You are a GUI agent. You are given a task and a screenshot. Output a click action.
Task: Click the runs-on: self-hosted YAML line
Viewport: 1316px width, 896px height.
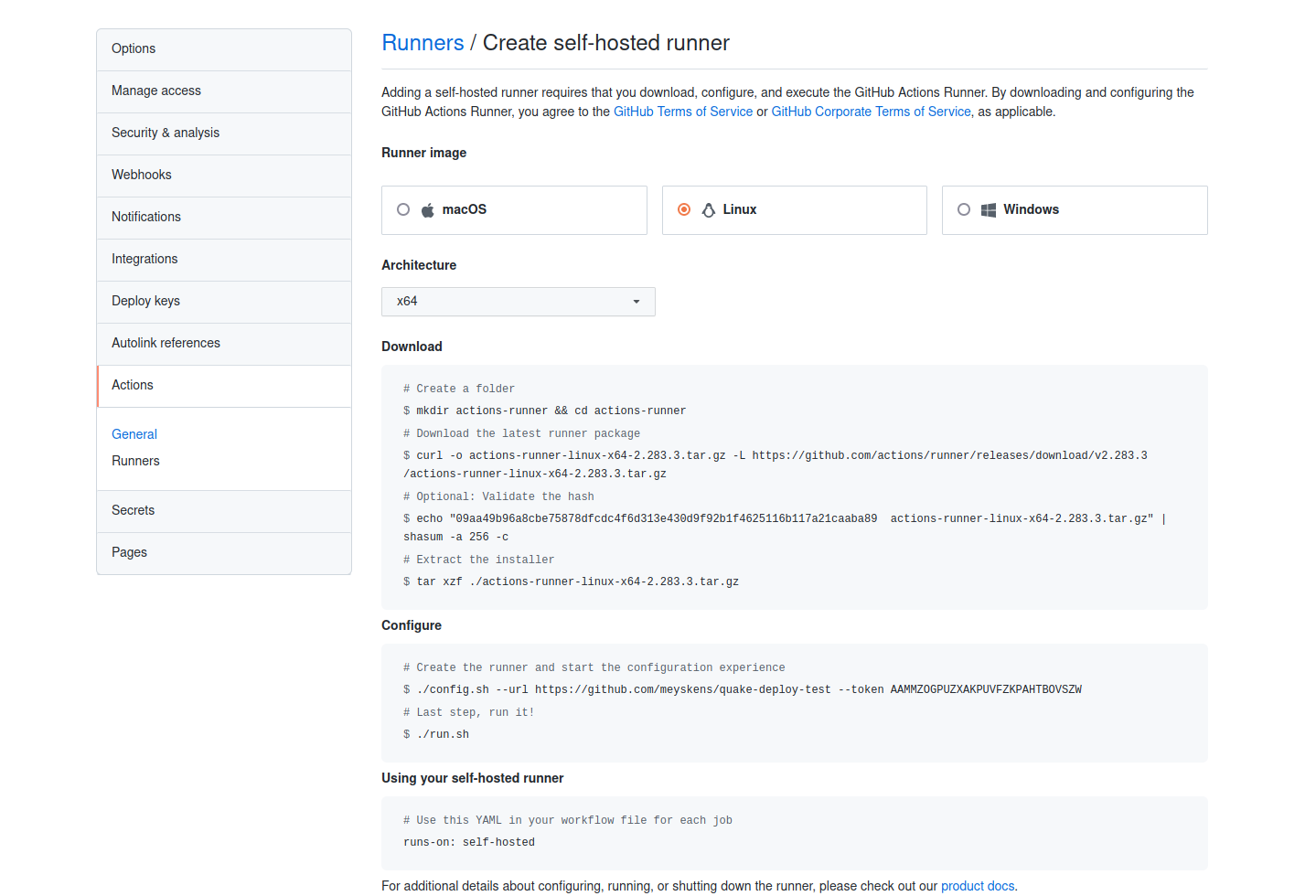coord(469,842)
